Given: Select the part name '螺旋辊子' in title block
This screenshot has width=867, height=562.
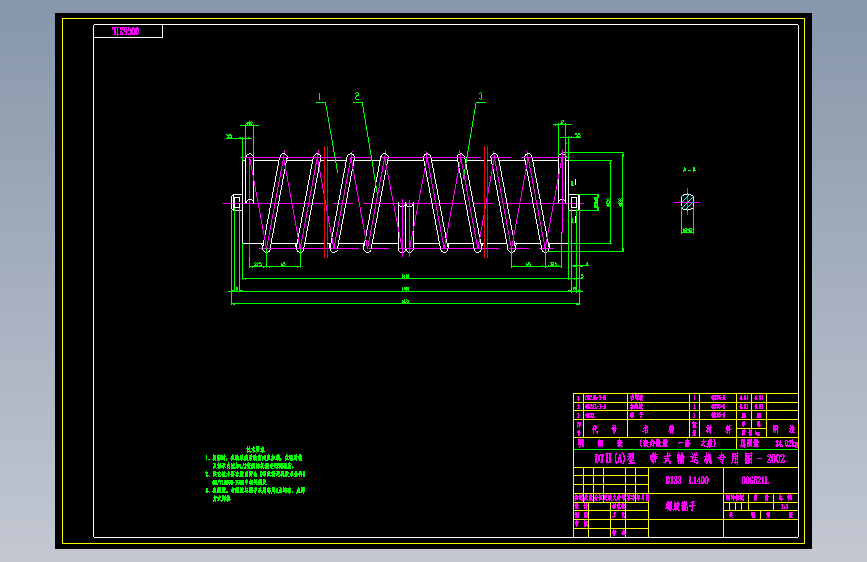Looking at the screenshot, I should (680, 506).
